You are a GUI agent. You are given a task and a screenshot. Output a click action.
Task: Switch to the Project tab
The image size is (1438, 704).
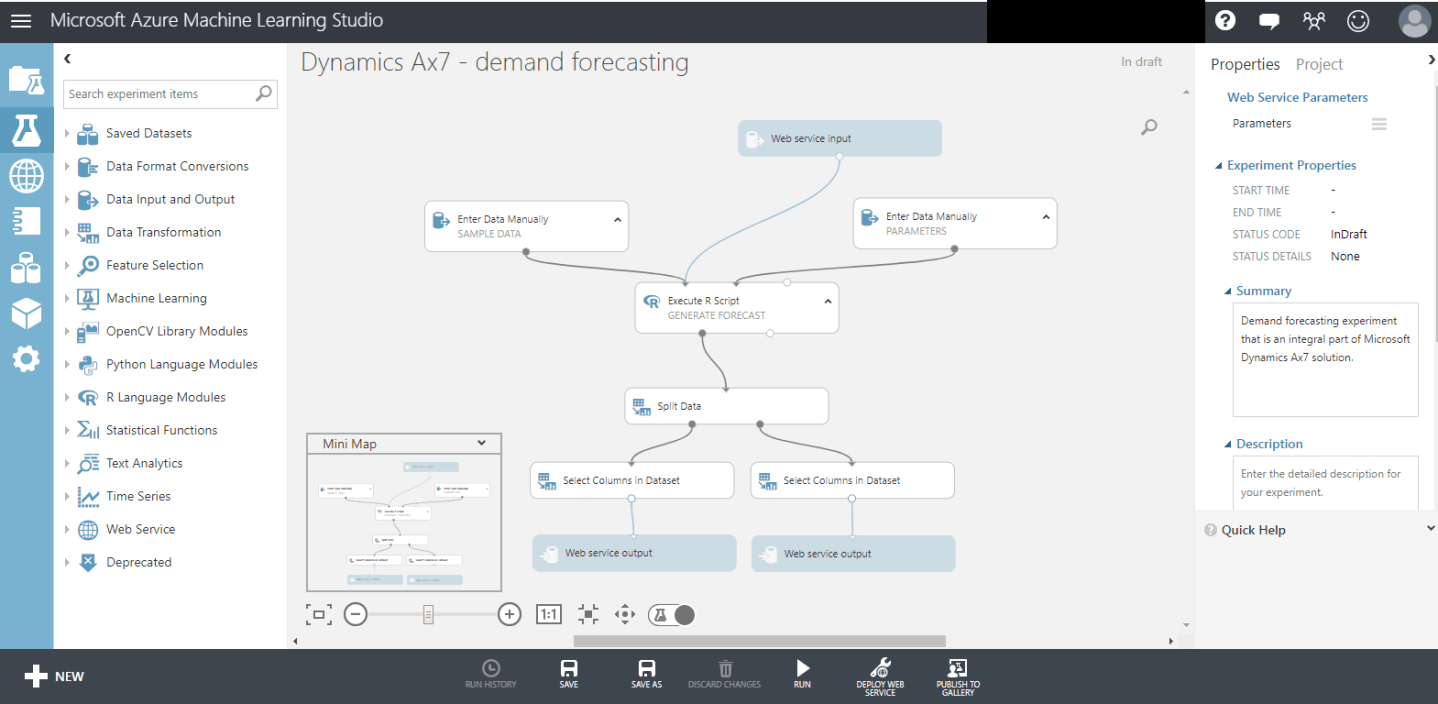click(x=1319, y=64)
